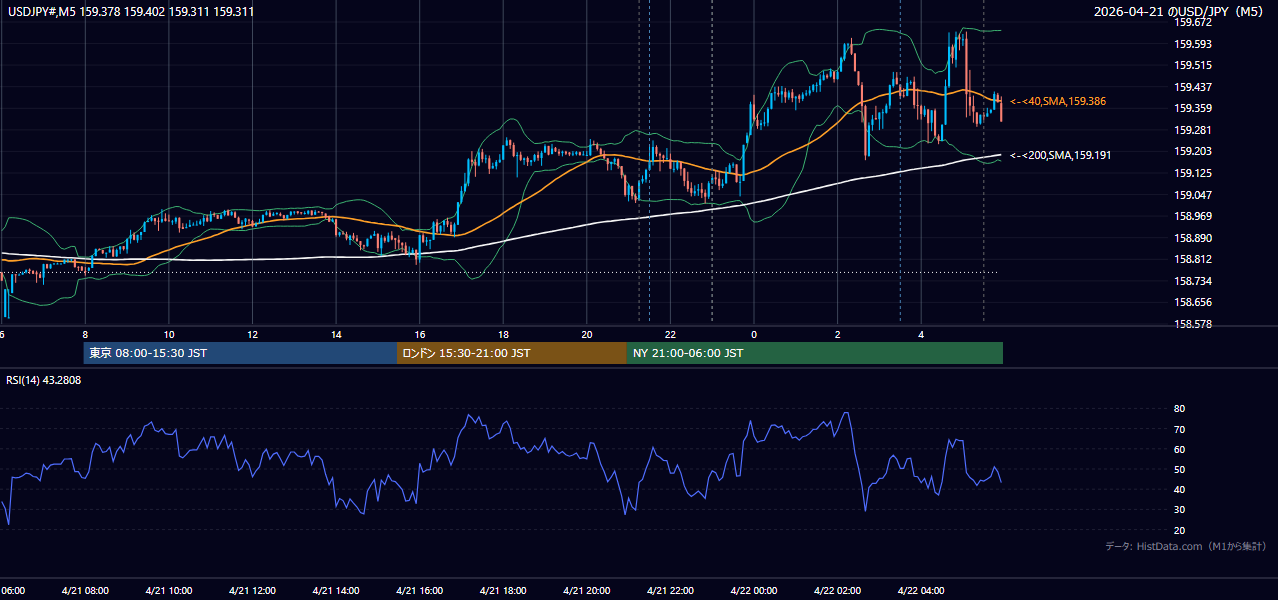This screenshot has width=1278, height=600.
Task: Click the 4/21 06:00 time label
Action: click(12, 591)
